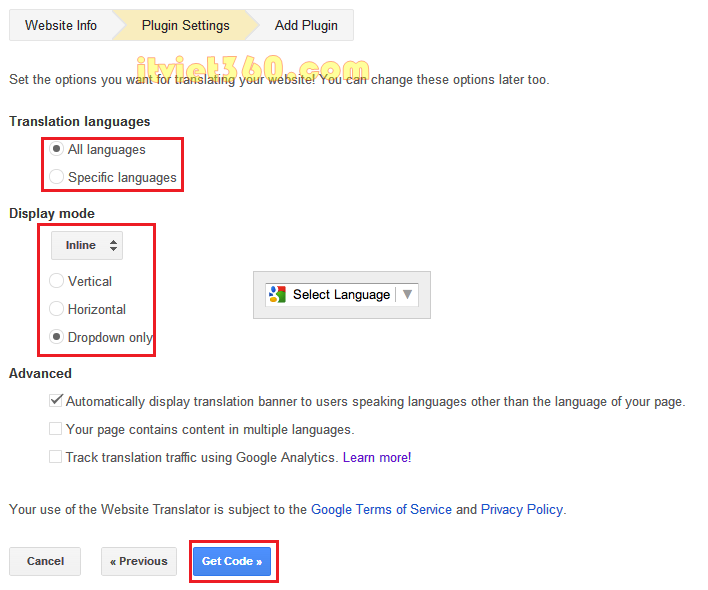
Task: Click the Google Translate colored icon in preview
Action: pyautogui.click(x=277, y=294)
